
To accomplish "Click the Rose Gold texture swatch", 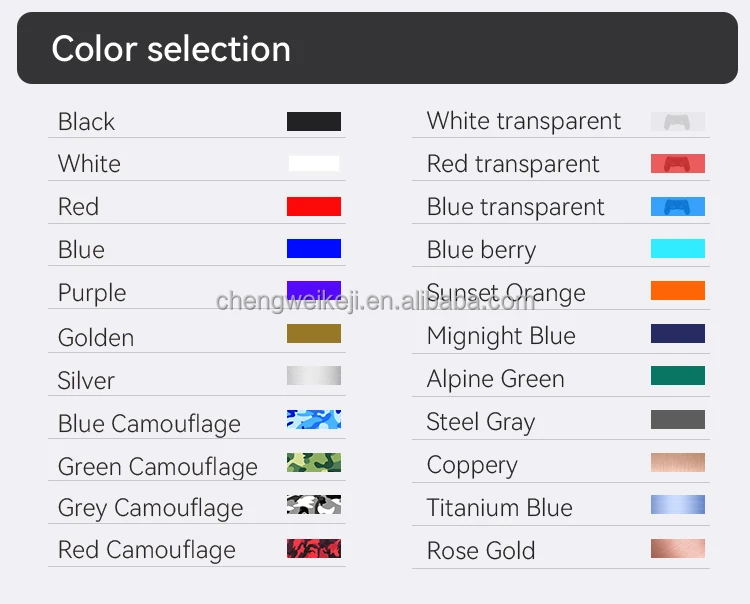I will click(x=677, y=548).
